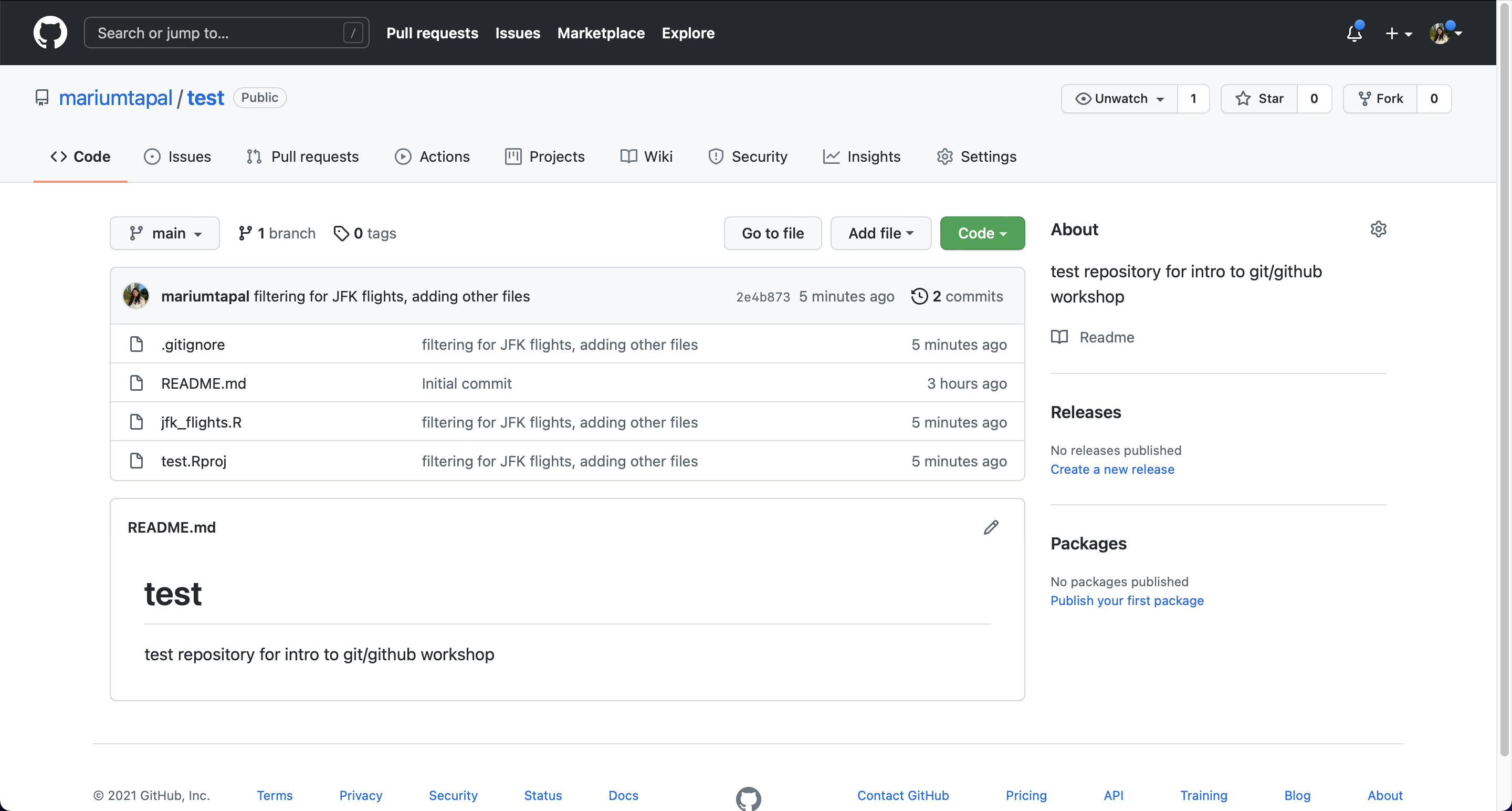Expand the green Code dropdown
1512x811 pixels.
pyautogui.click(x=982, y=233)
